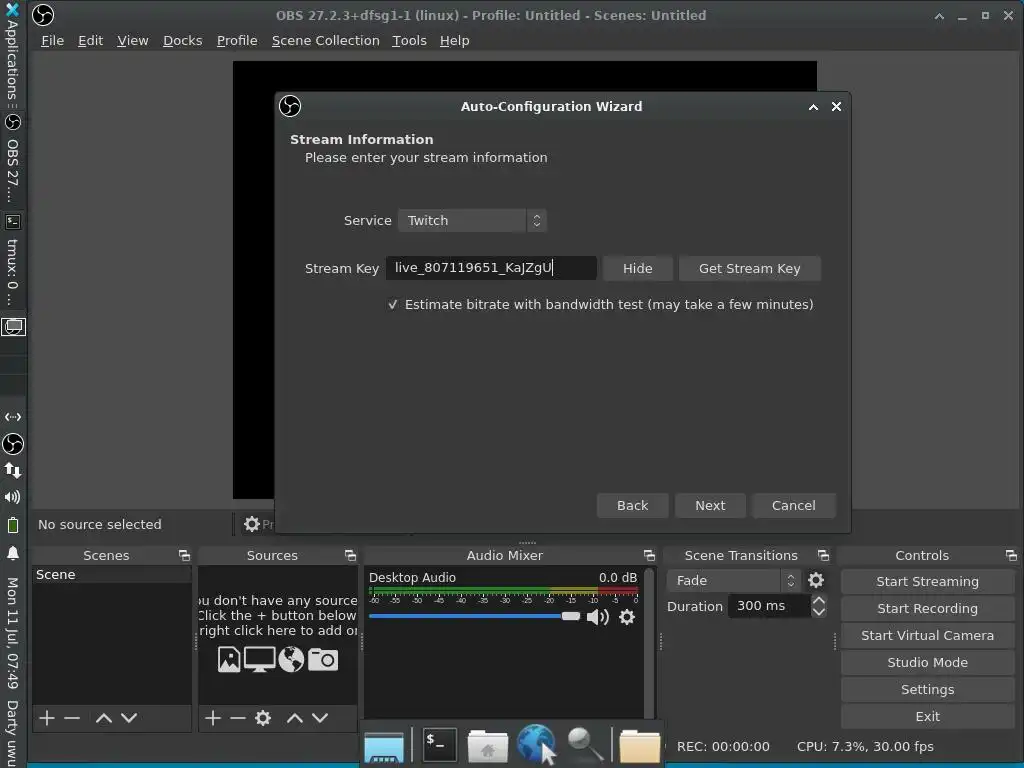Viewport: 1024px width, 768px height.
Task: Open source properties gear in Sources toolbar
Action: 263,718
